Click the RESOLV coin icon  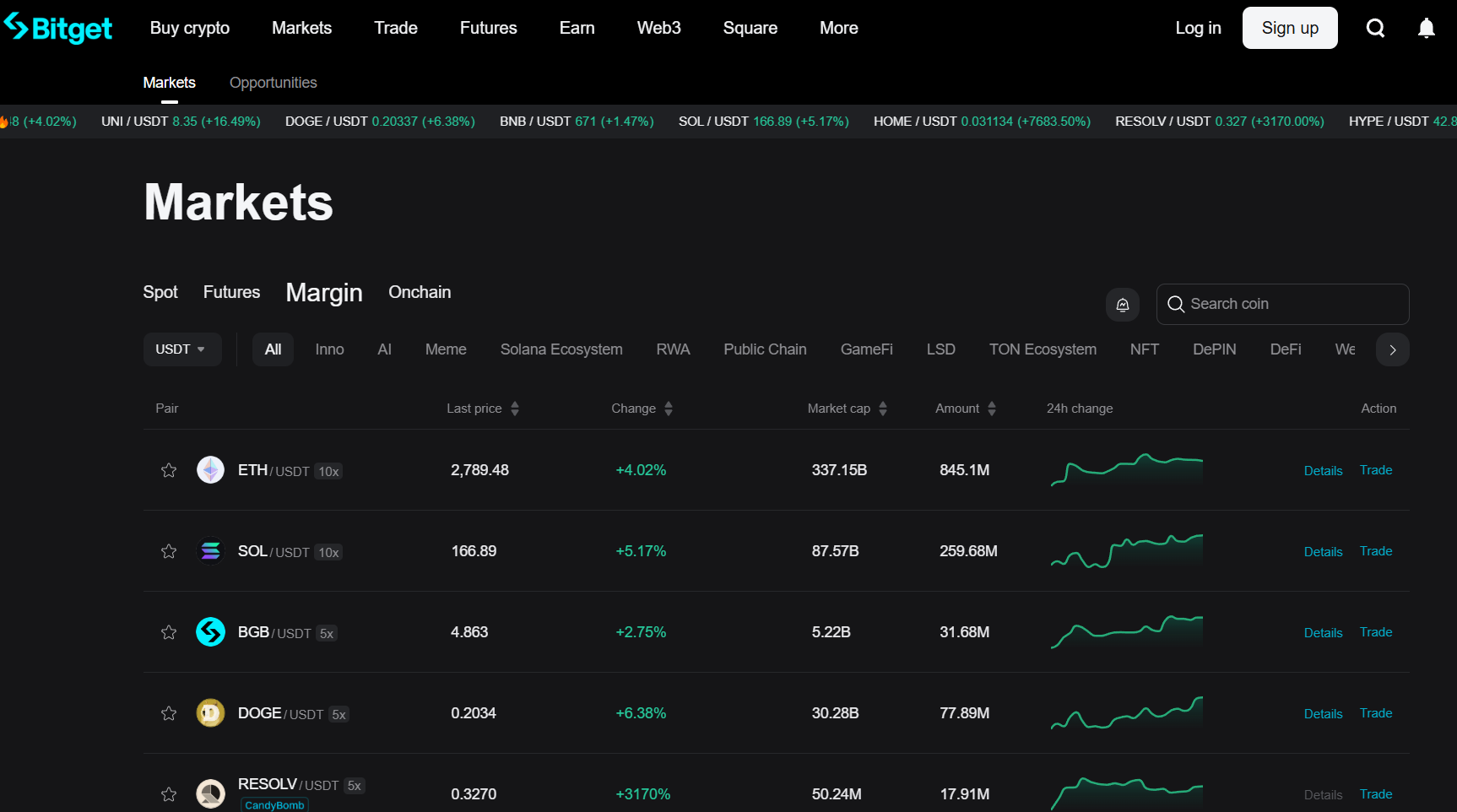pyautogui.click(x=210, y=794)
